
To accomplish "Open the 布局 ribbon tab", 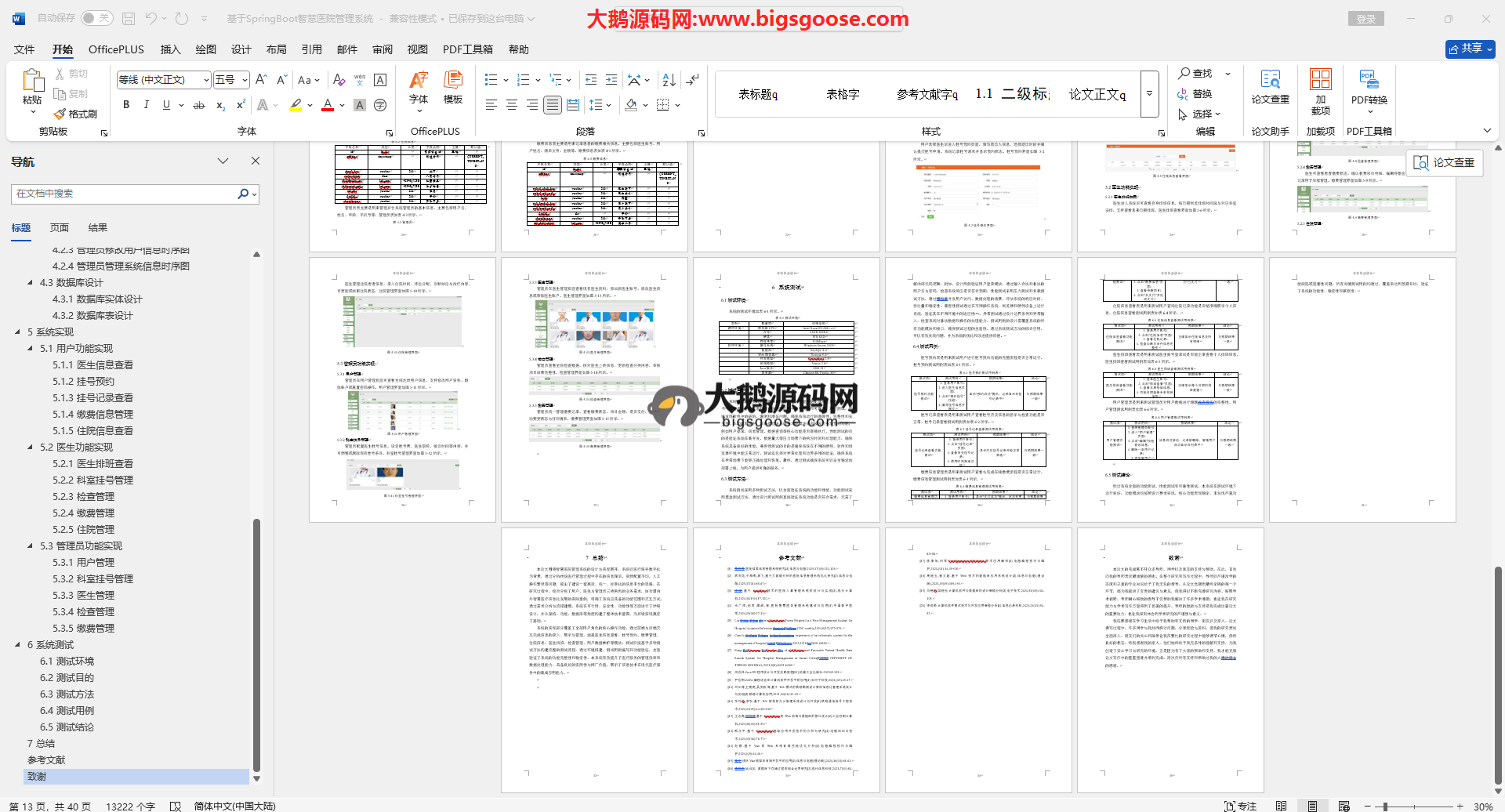I will coord(276,49).
